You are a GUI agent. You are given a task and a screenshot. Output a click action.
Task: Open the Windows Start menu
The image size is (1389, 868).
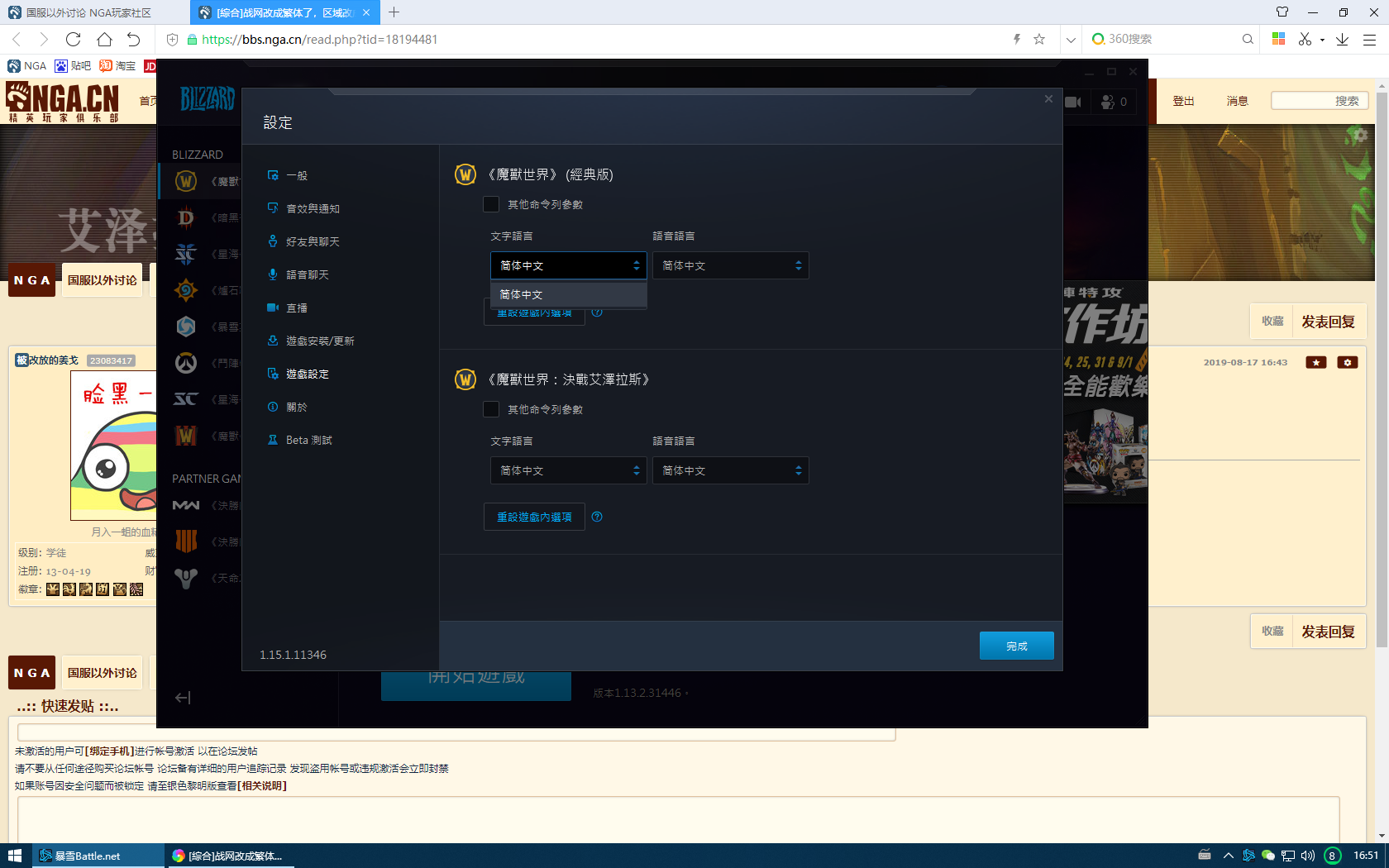[15, 856]
